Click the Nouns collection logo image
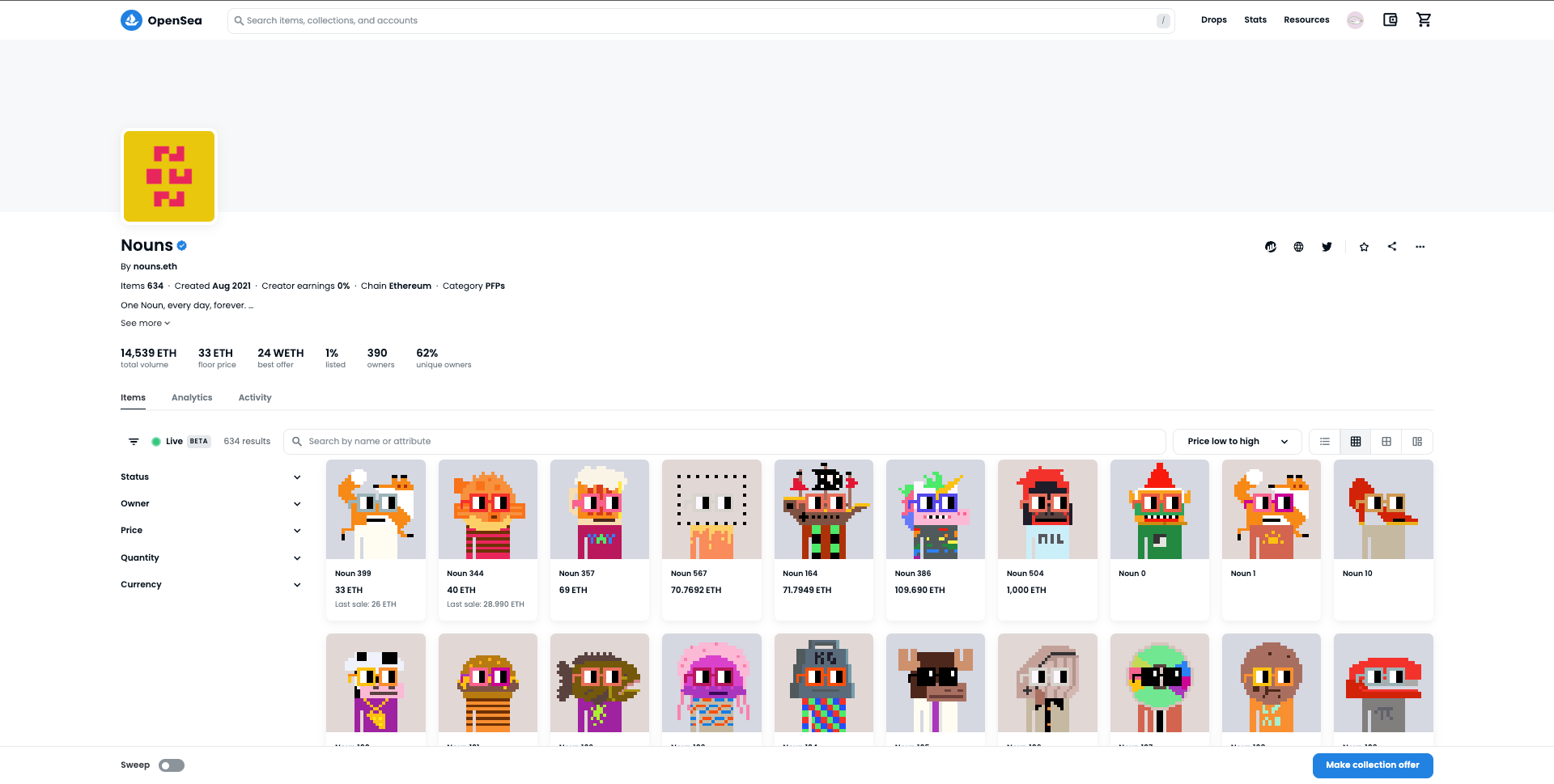The image size is (1554, 784). point(169,176)
